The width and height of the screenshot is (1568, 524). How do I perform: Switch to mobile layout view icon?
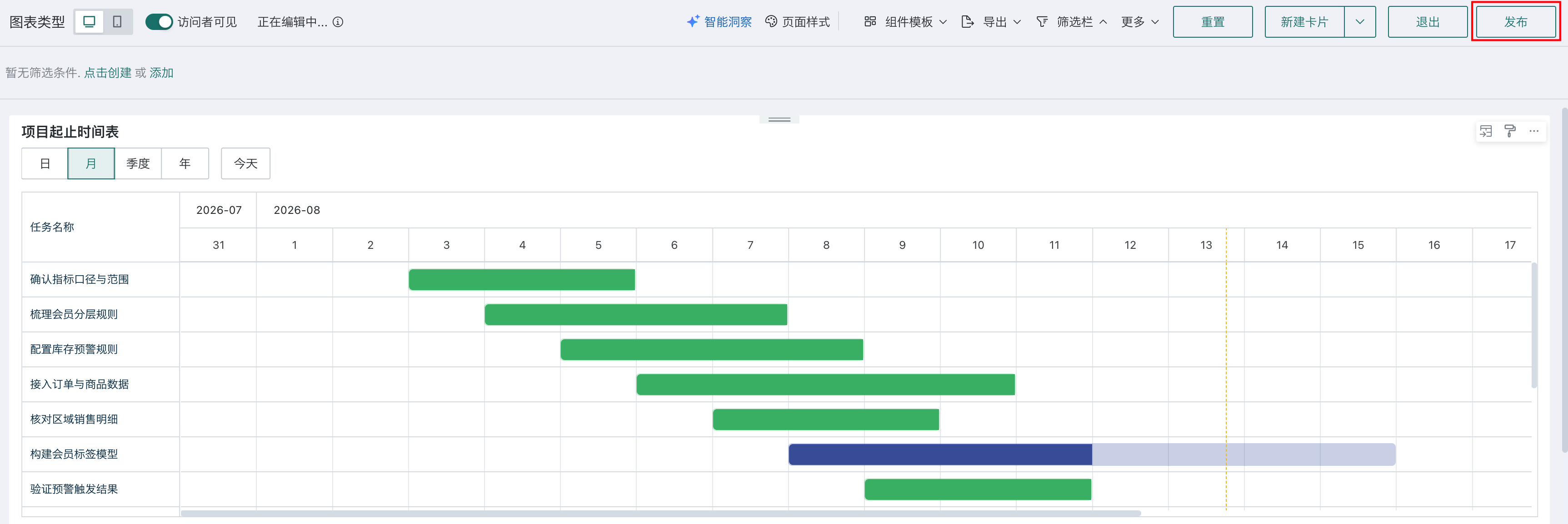(117, 22)
